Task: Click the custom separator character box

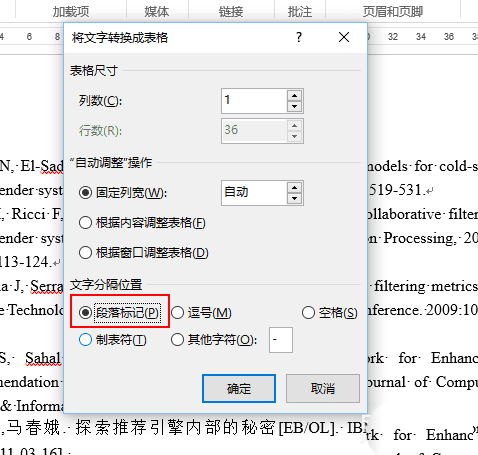Action: coord(281,340)
